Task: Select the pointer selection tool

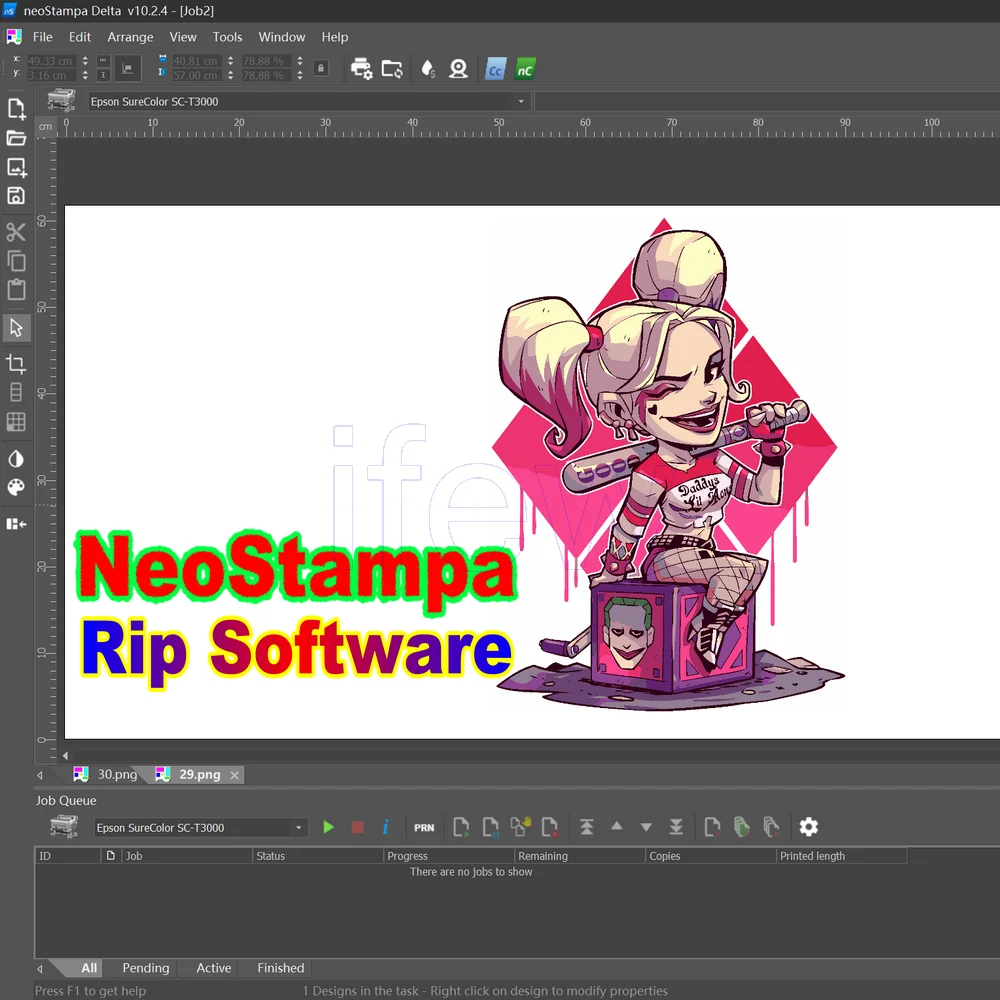Action: click(15, 328)
